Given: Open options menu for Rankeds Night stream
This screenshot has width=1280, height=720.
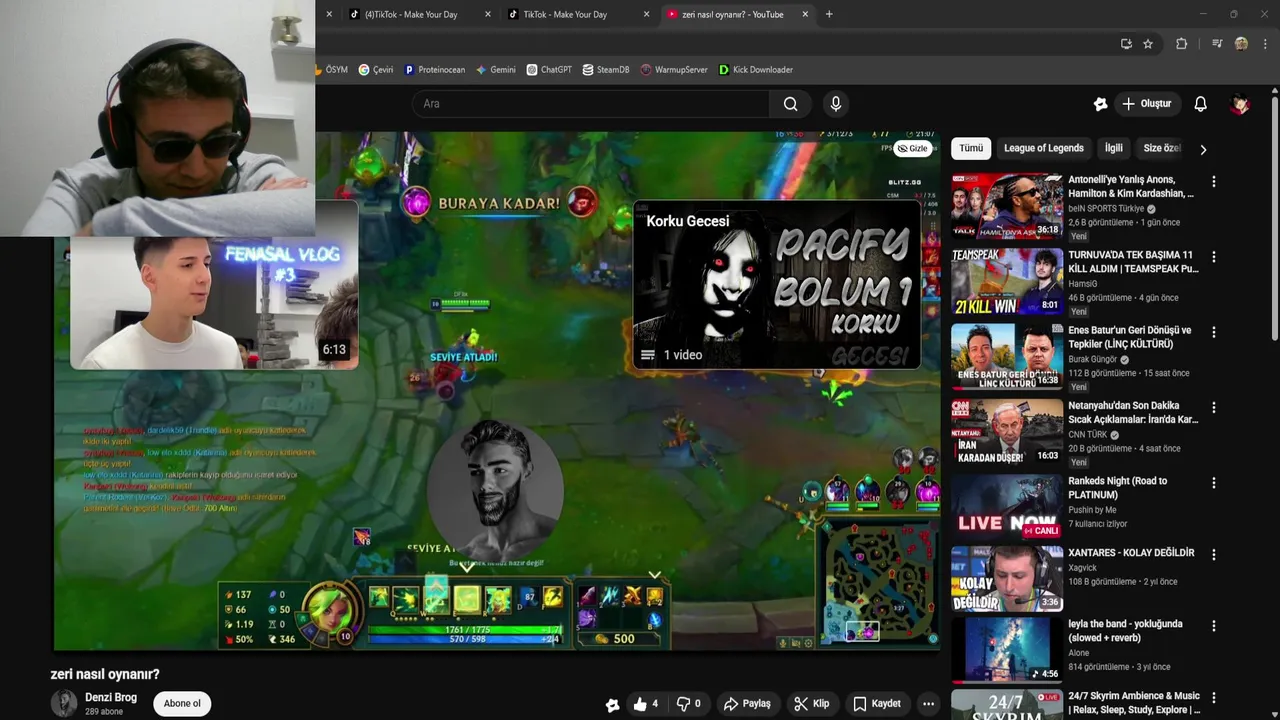Looking at the screenshot, I should 1213,483.
